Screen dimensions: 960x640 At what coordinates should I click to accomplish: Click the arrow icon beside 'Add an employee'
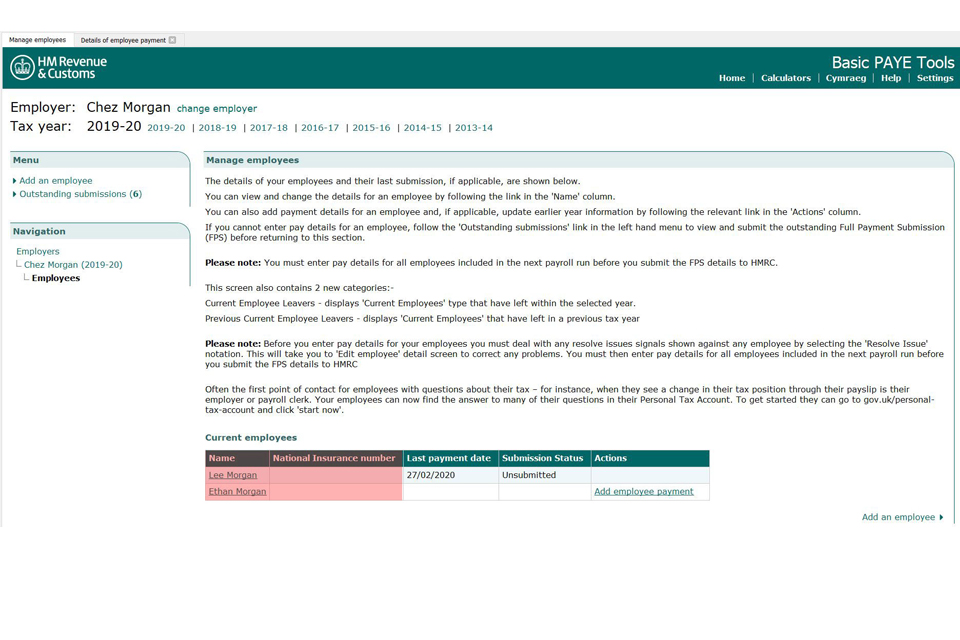[12, 180]
